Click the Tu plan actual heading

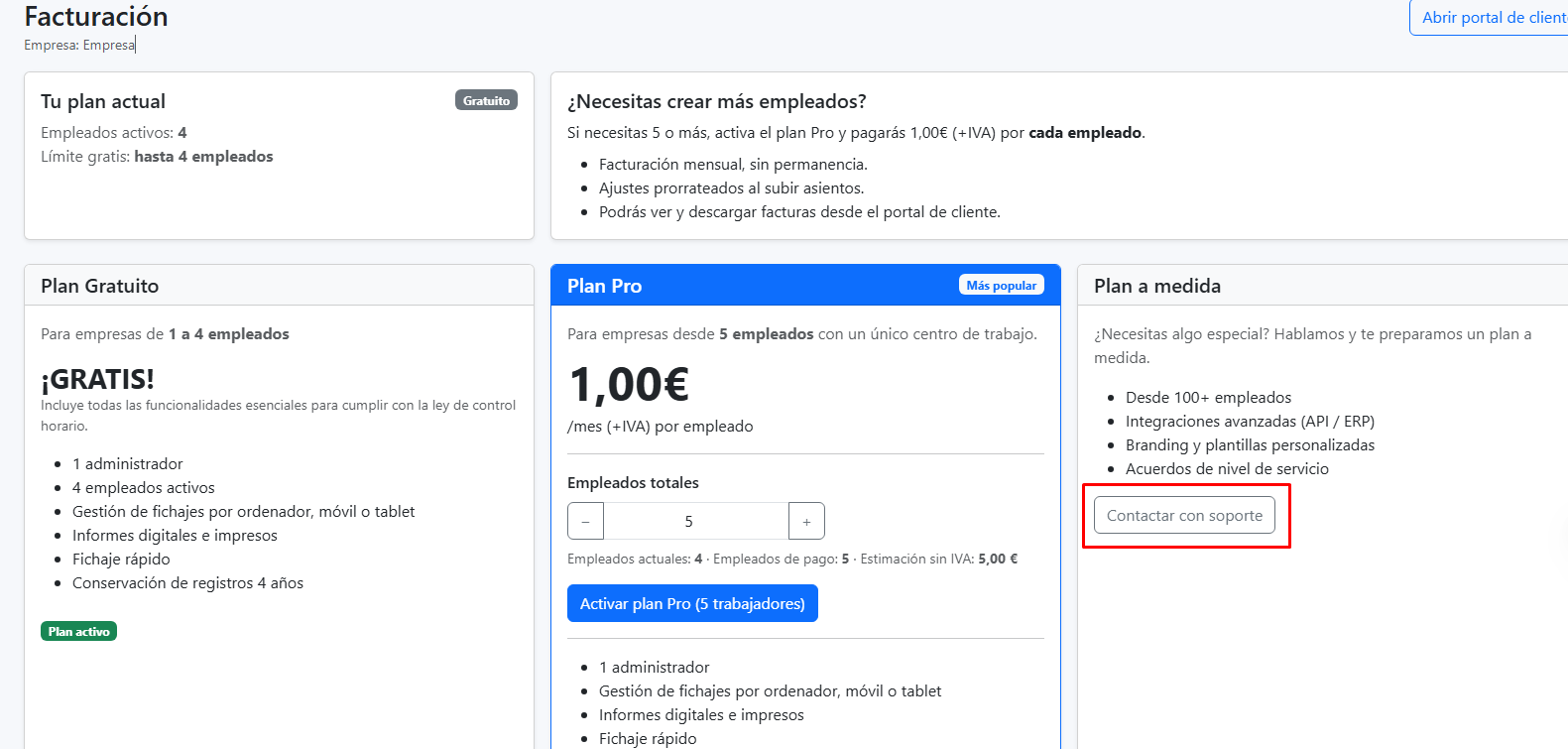point(103,101)
